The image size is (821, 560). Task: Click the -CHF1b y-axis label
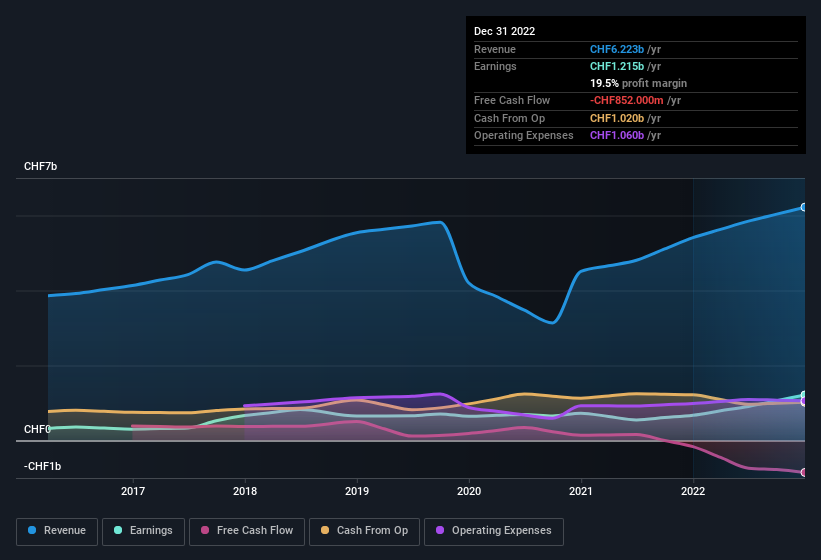click(42, 466)
